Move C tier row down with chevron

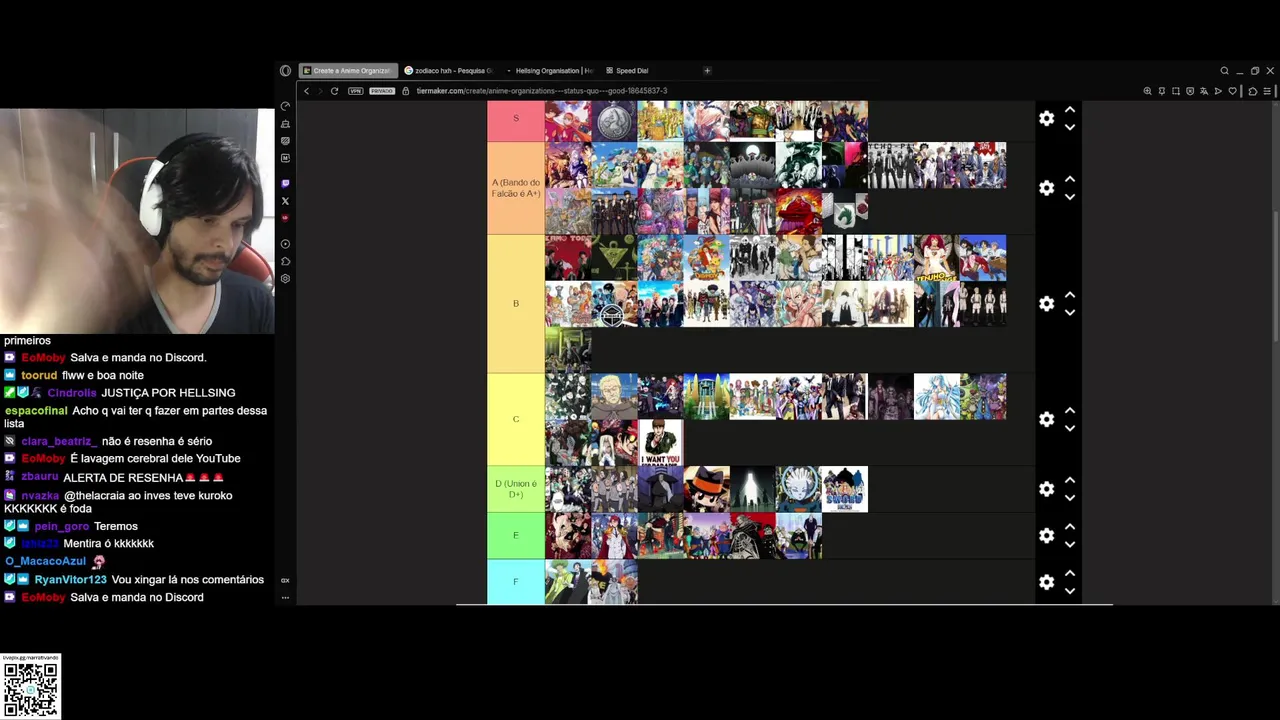pos(1069,429)
